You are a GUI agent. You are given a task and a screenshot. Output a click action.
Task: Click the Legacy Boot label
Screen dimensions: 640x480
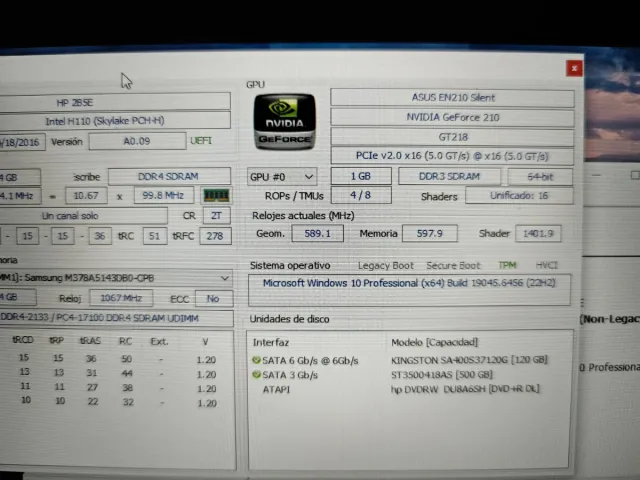click(x=386, y=266)
